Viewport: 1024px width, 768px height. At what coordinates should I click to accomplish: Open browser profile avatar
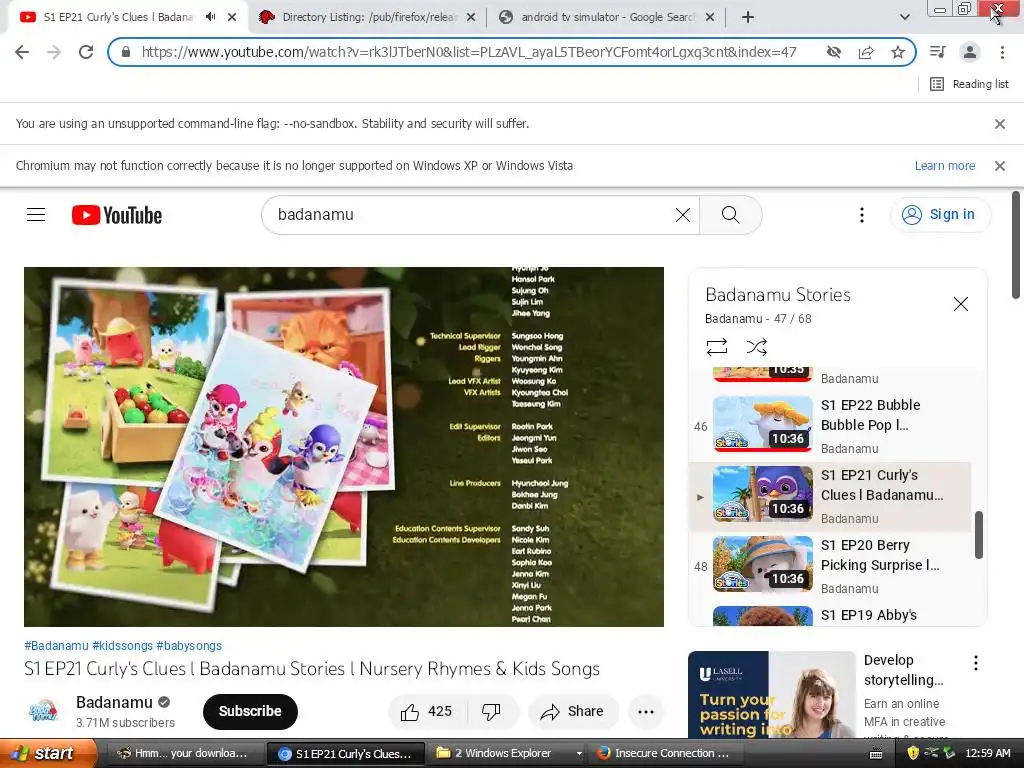pyautogui.click(x=970, y=52)
